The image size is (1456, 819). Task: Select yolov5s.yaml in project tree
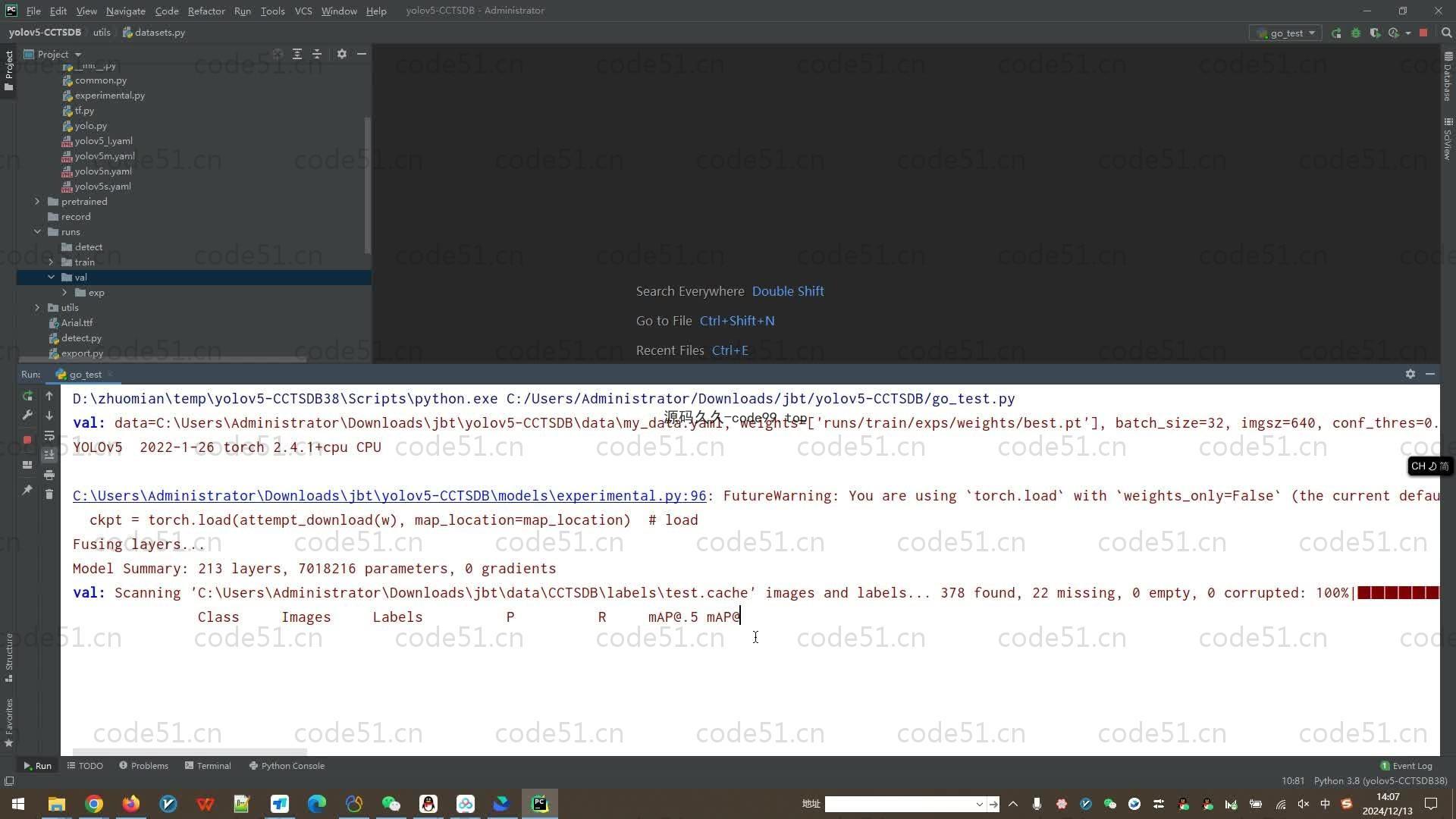102,187
